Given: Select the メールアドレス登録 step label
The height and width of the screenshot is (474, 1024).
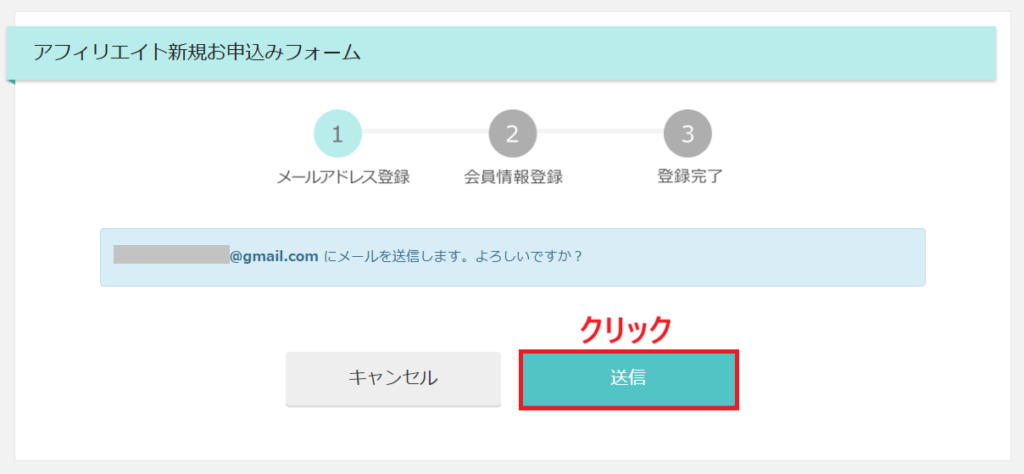Looking at the screenshot, I should point(343,177).
